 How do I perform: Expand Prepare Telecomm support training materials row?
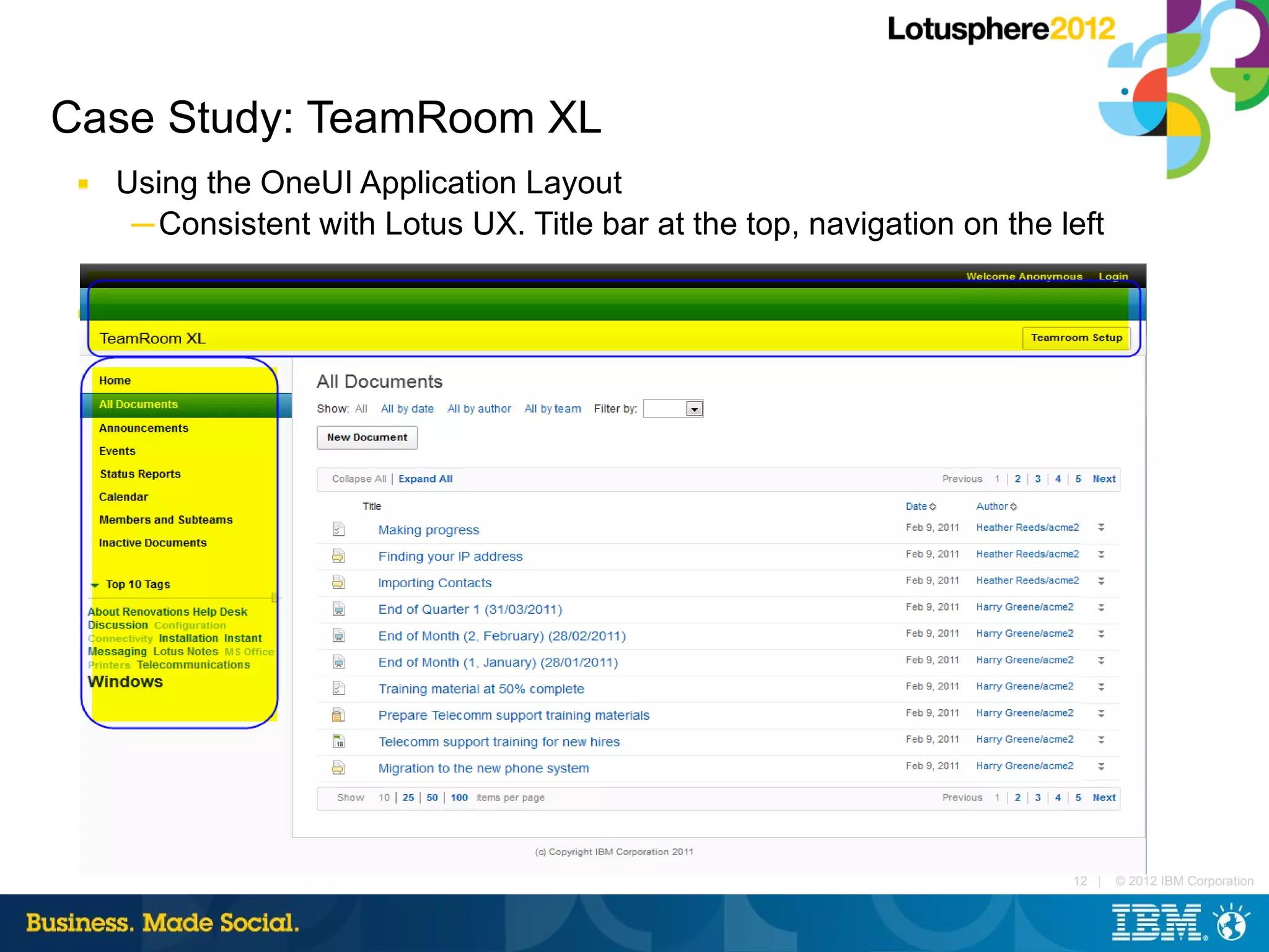point(1101,714)
